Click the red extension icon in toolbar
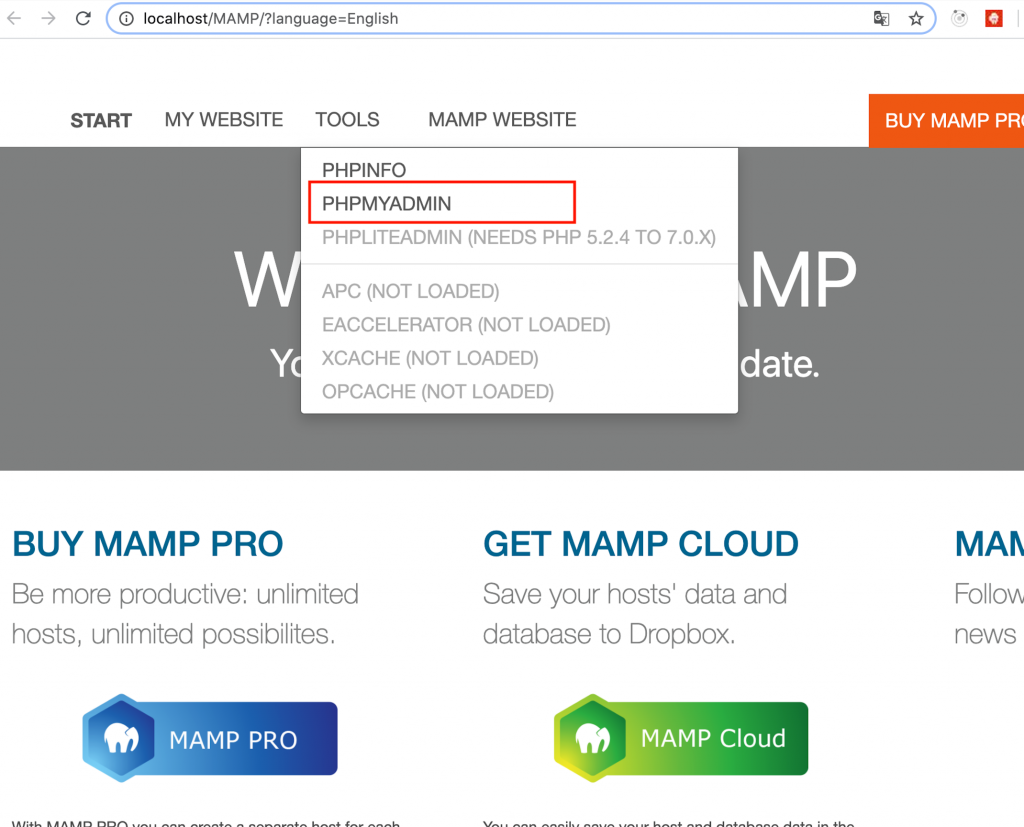Viewport: 1024px width, 827px height. click(x=993, y=18)
